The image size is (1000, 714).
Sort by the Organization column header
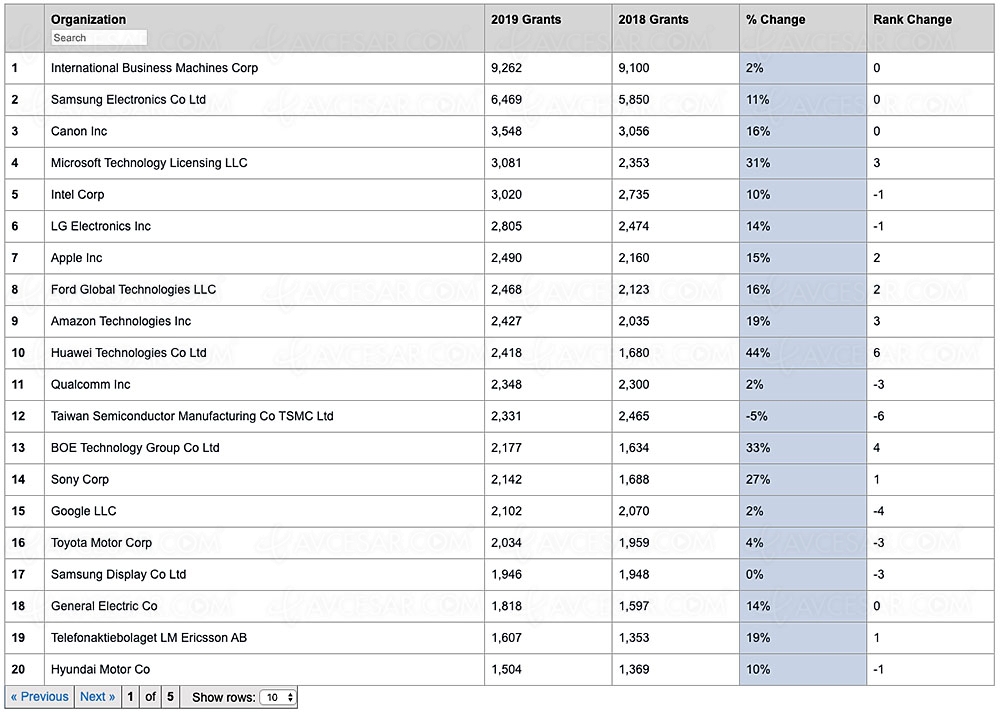click(88, 19)
